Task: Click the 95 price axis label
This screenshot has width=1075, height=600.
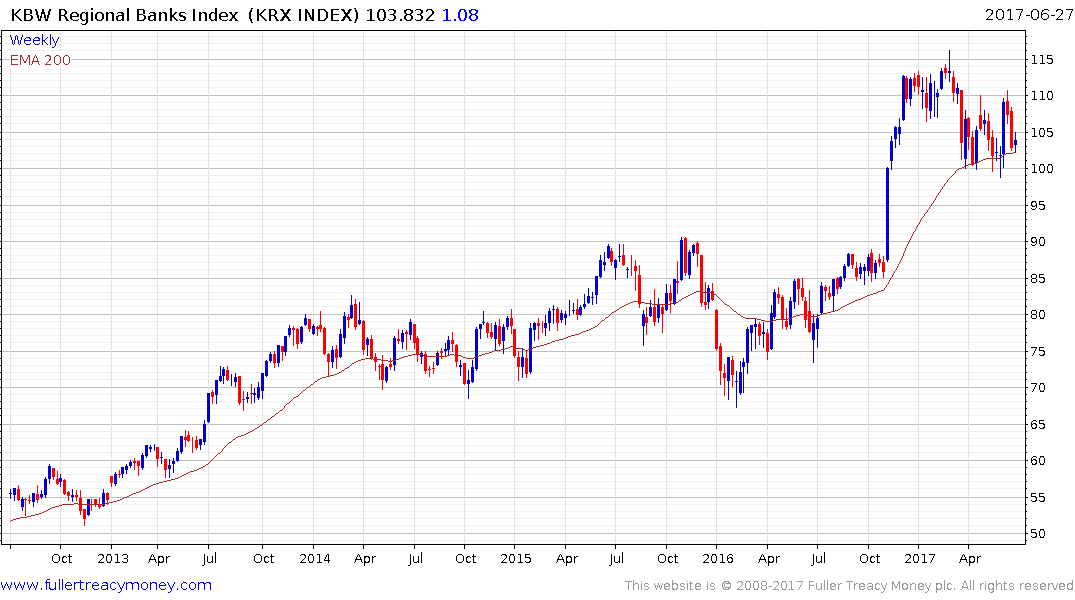Action: click(1038, 206)
